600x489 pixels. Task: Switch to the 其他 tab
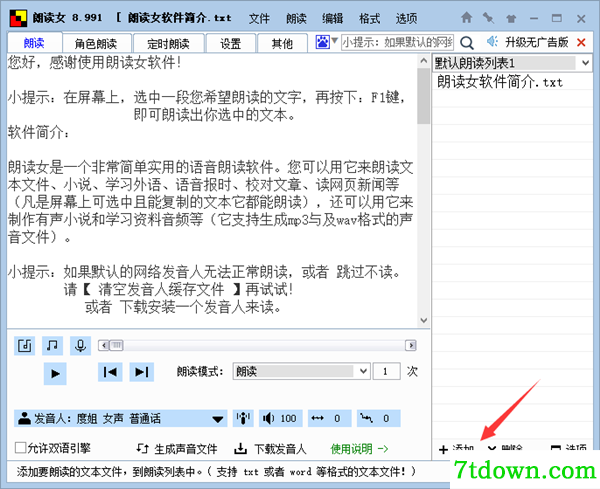tap(282, 44)
